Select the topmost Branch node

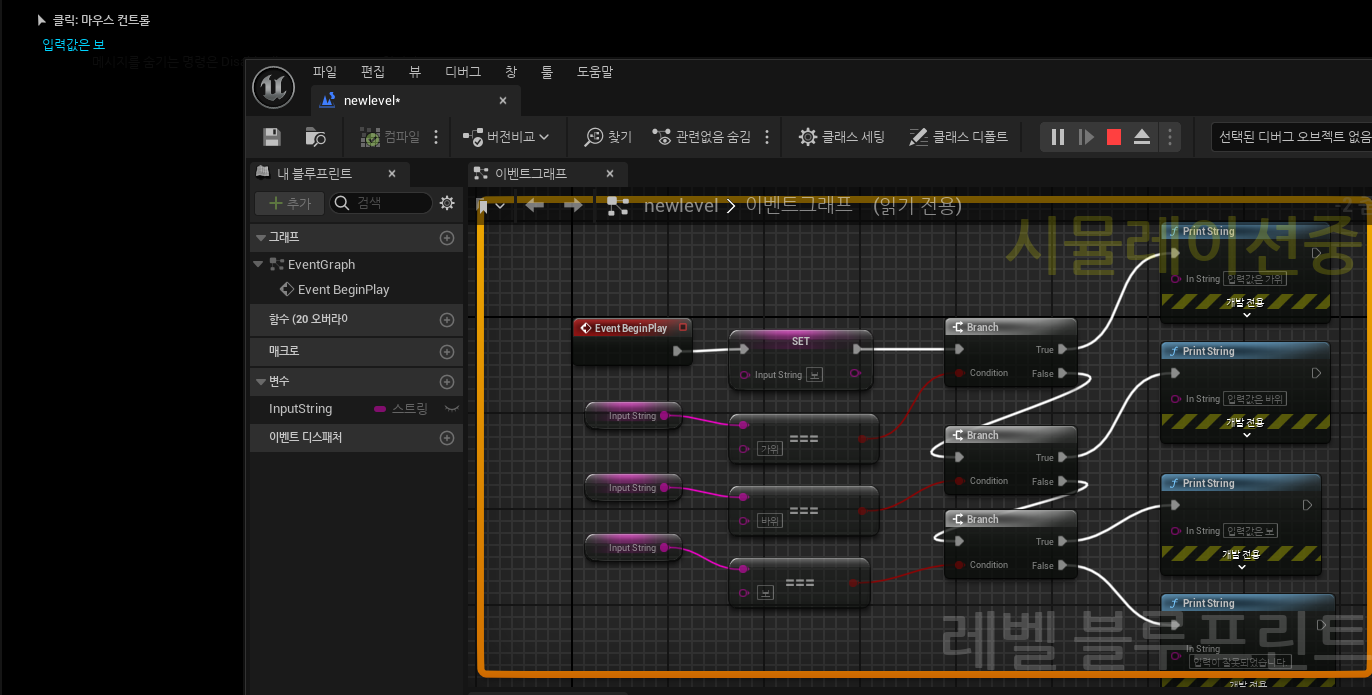pyautogui.click(x=1011, y=327)
